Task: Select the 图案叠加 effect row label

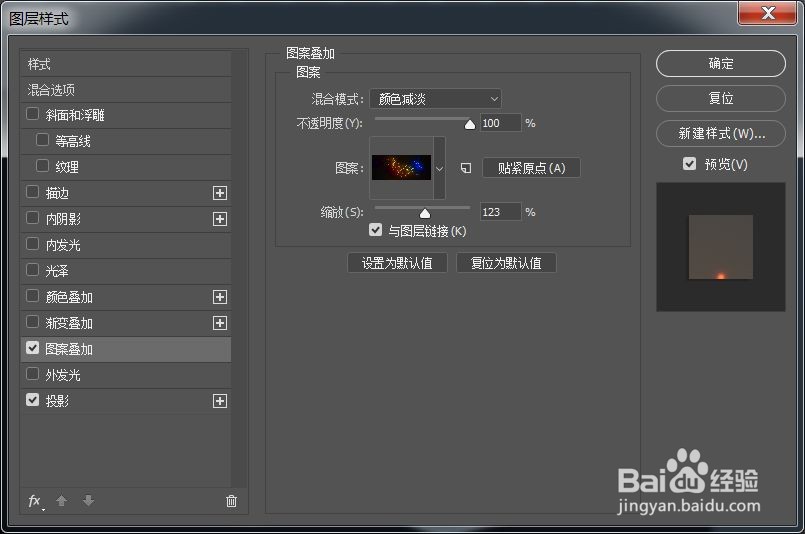Action: tap(69, 349)
